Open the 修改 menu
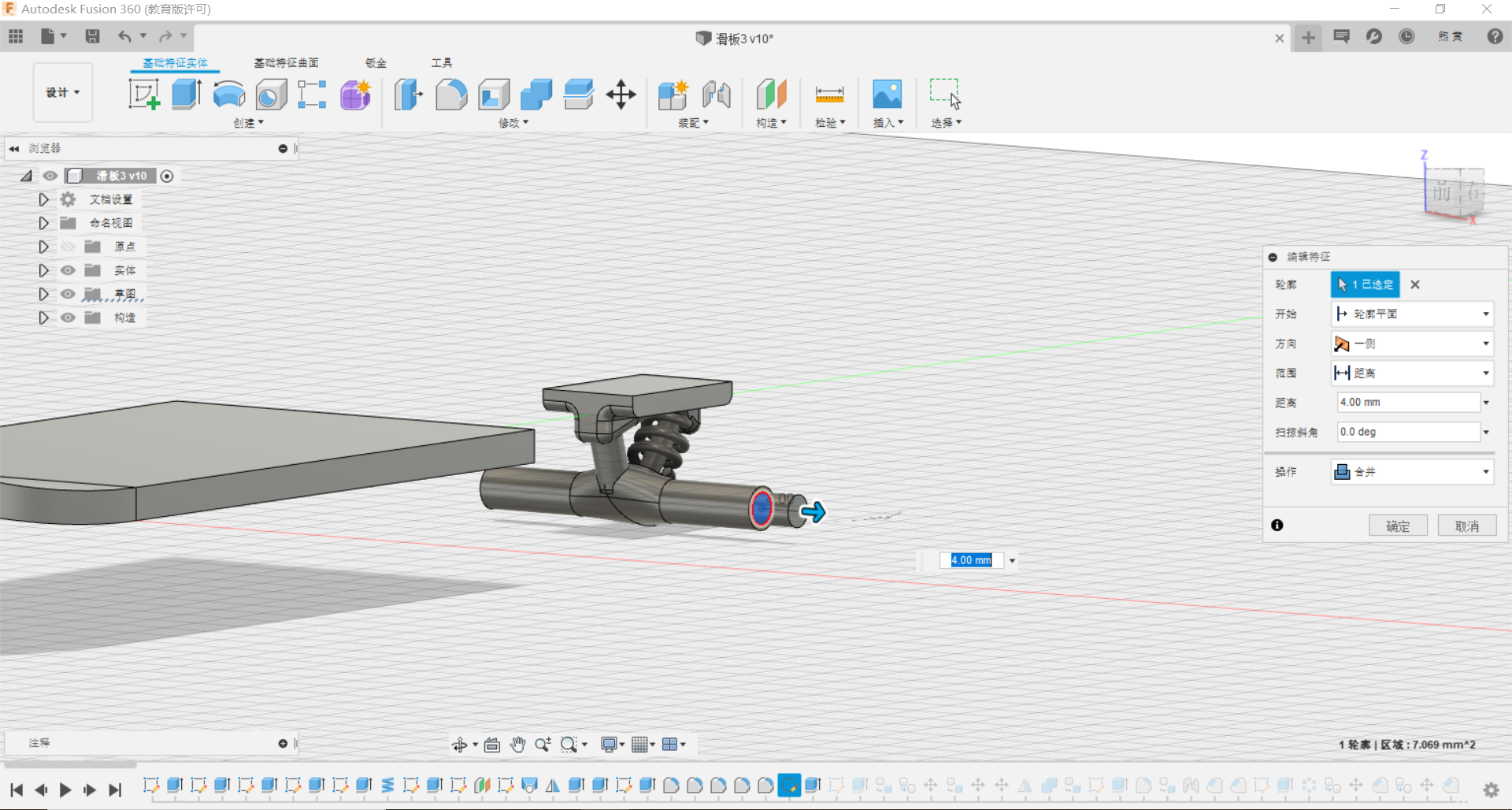The image size is (1512, 810). pyautogui.click(x=513, y=123)
